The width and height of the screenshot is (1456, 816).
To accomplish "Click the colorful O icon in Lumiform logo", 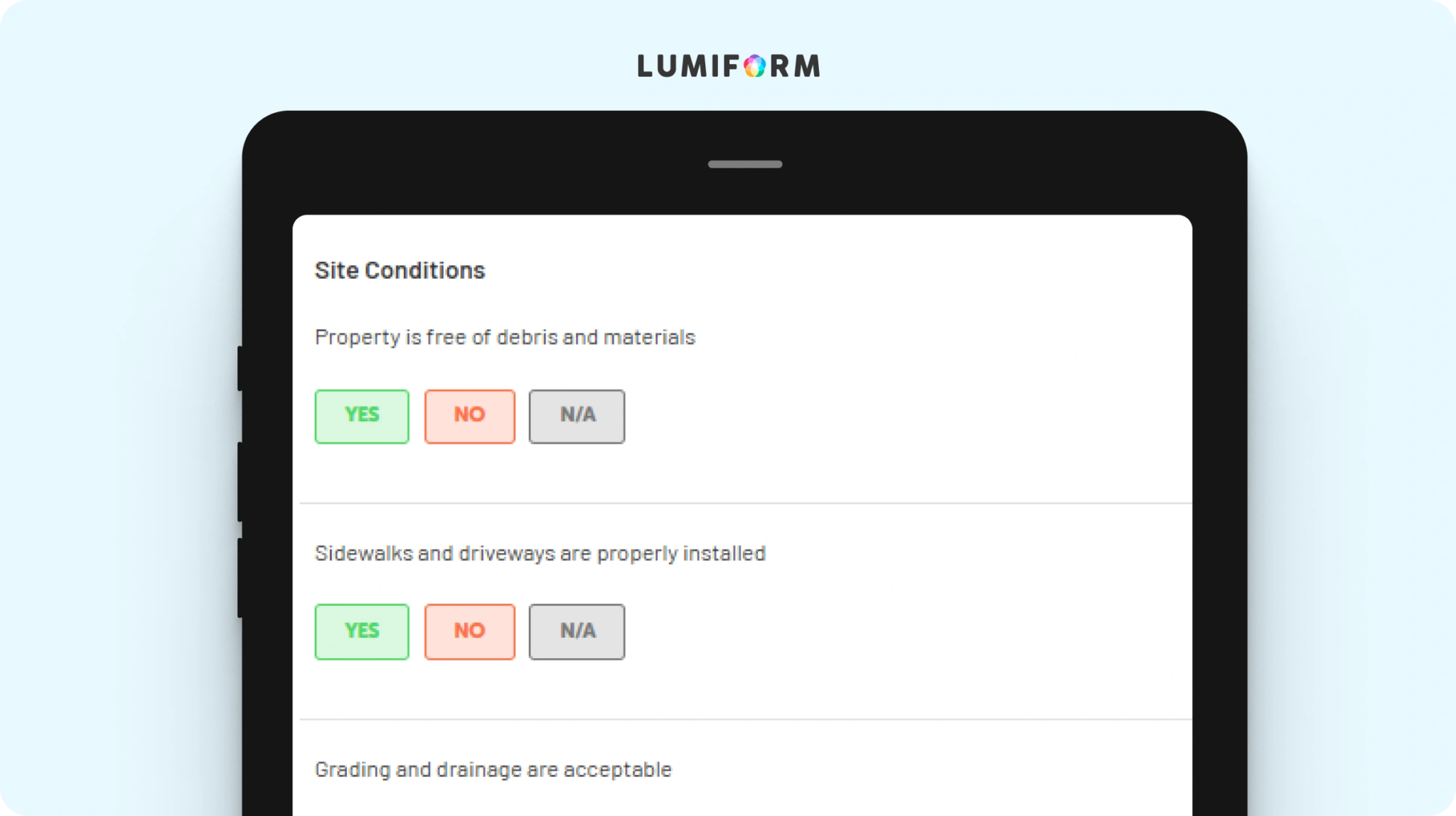I will [x=755, y=66].
